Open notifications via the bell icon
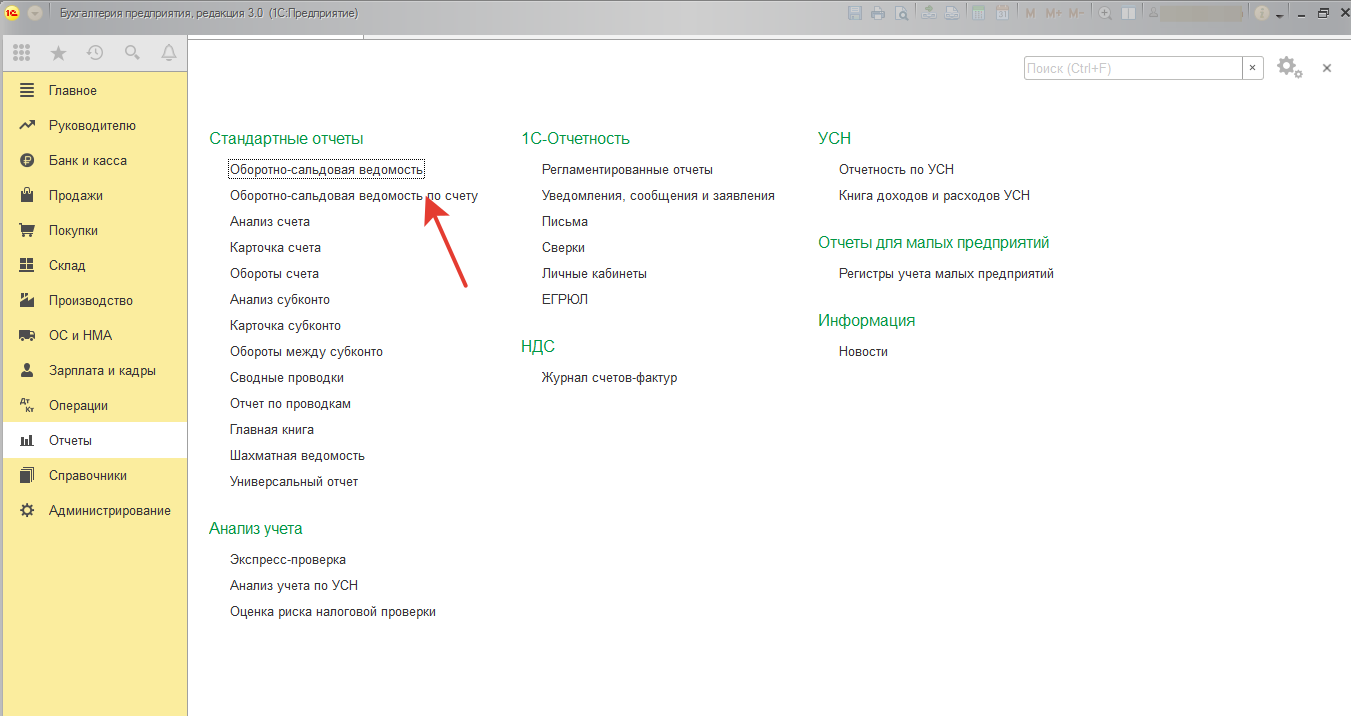This screenshot has width=1351, height=716. tap(169, 53)
